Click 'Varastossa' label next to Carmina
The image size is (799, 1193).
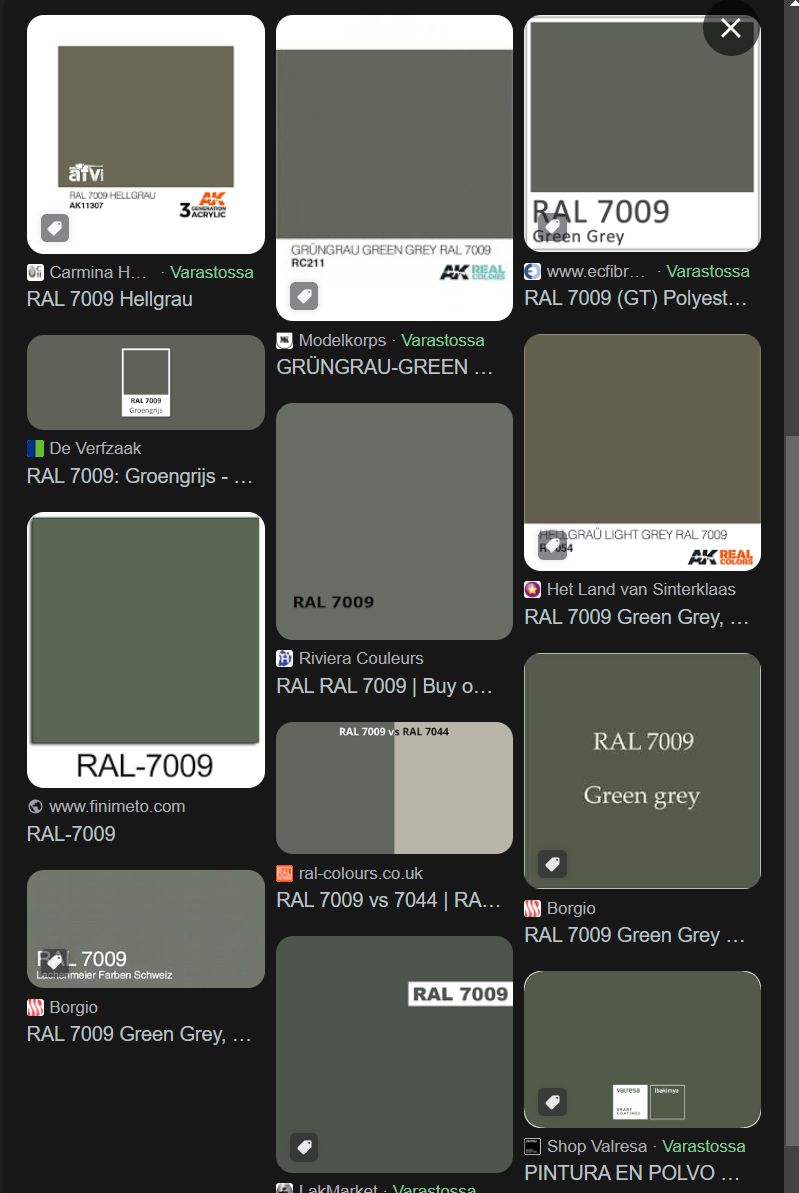212,272
